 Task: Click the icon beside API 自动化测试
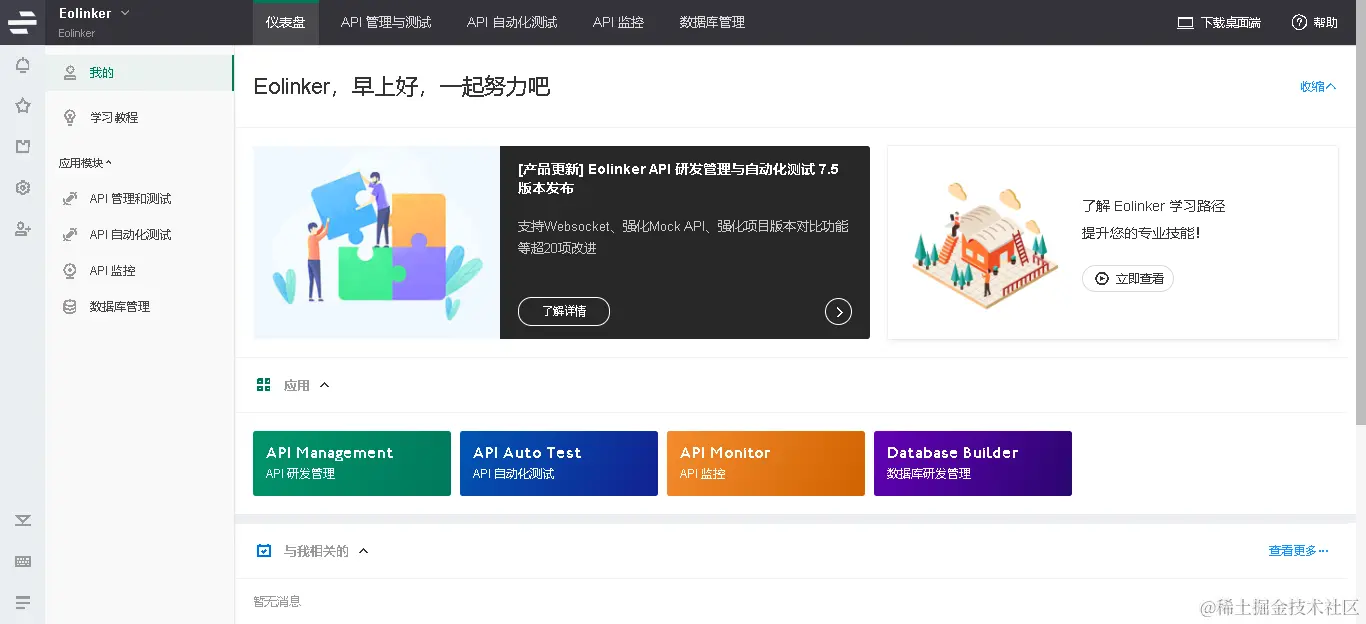tap(70, 234)
